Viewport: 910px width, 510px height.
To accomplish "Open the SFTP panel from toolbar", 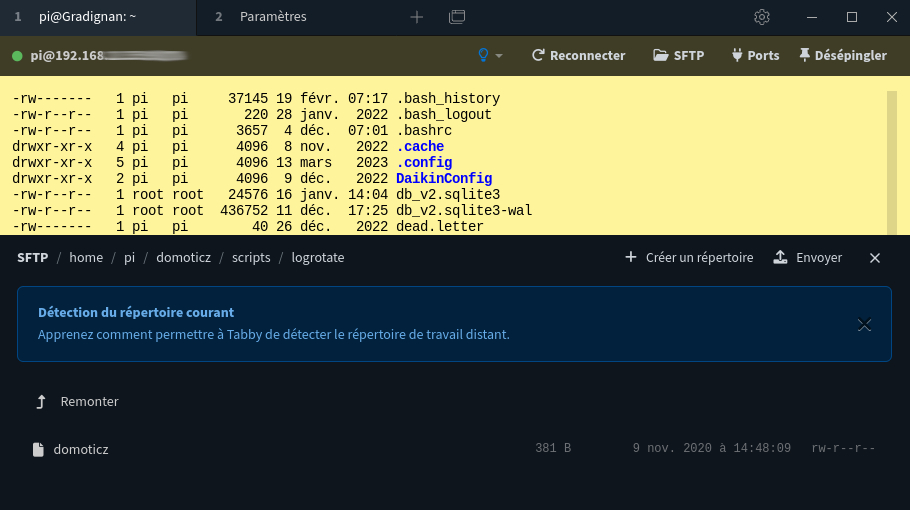I will pyautogui.click(x=679, y=56).
